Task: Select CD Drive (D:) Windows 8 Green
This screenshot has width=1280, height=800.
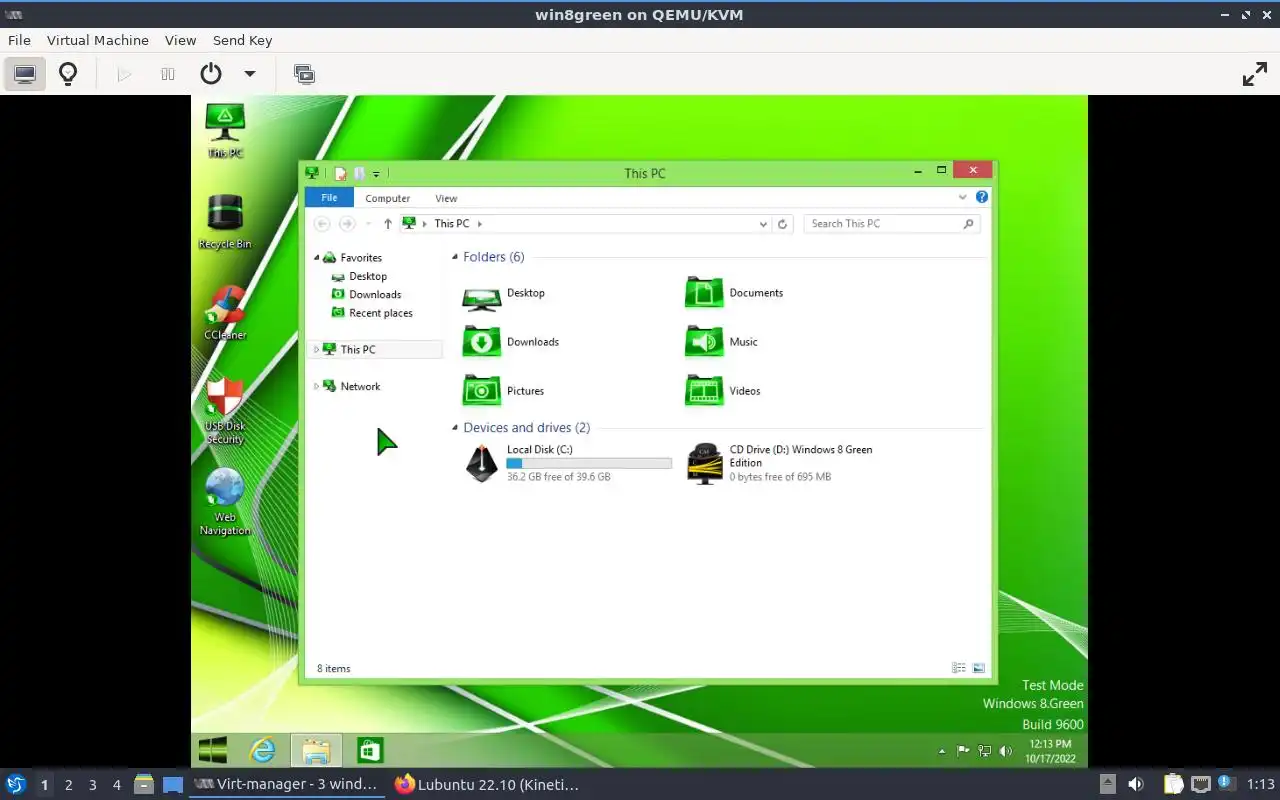Action: click(x=782, y=463)
